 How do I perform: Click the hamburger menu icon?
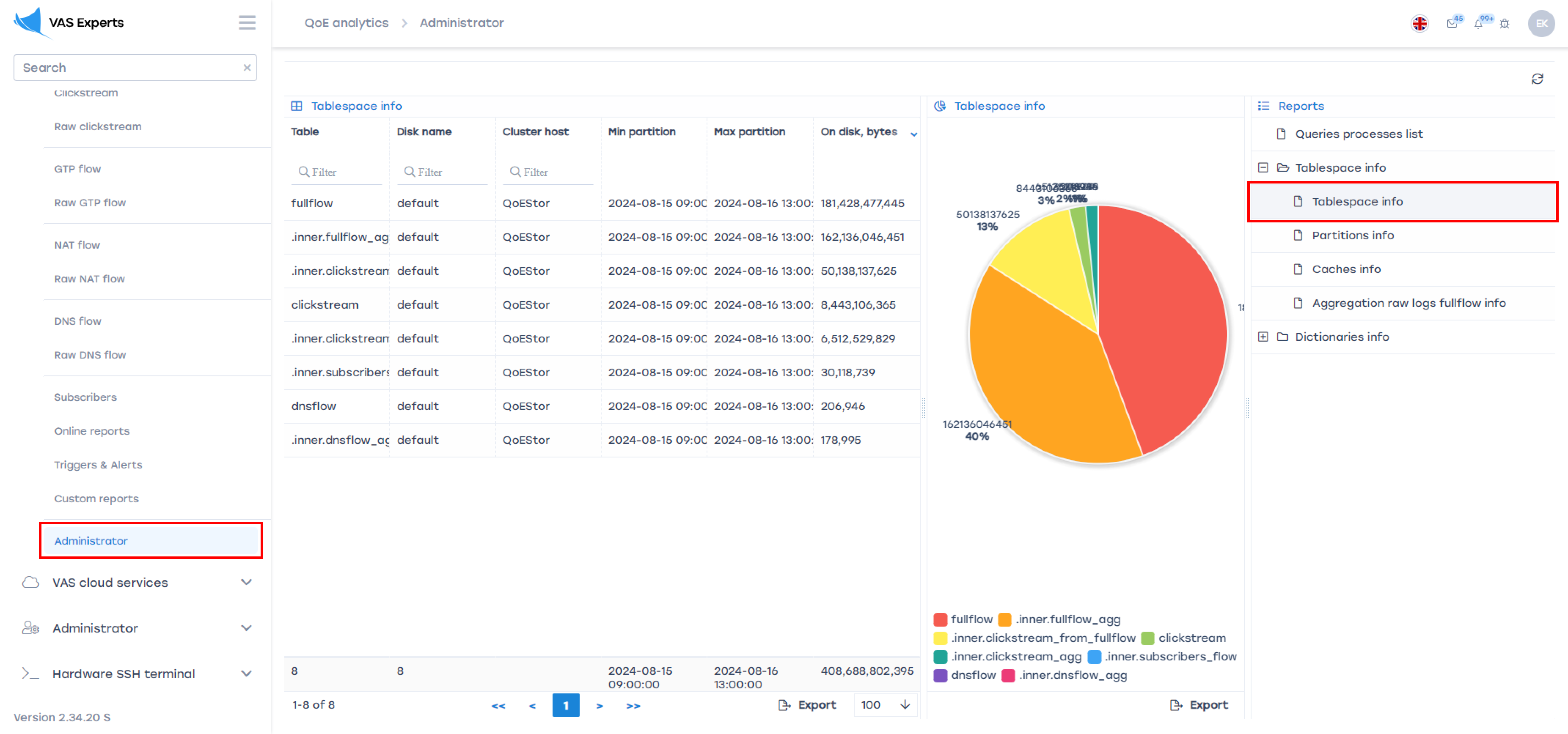[x=247, y=23]
